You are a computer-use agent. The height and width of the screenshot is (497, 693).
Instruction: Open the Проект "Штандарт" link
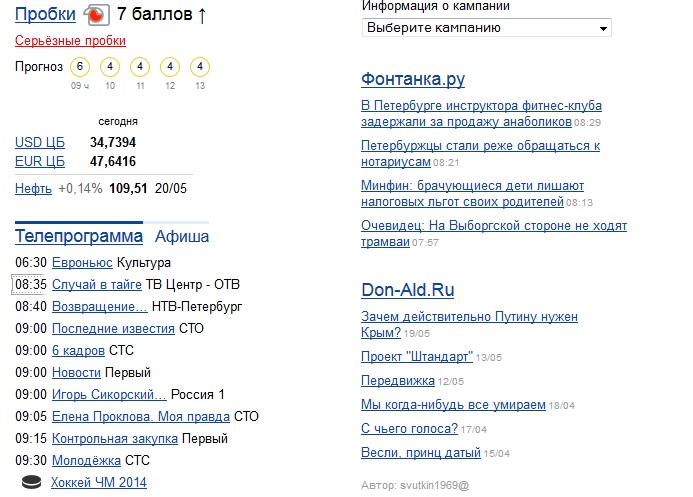point(417,356)
